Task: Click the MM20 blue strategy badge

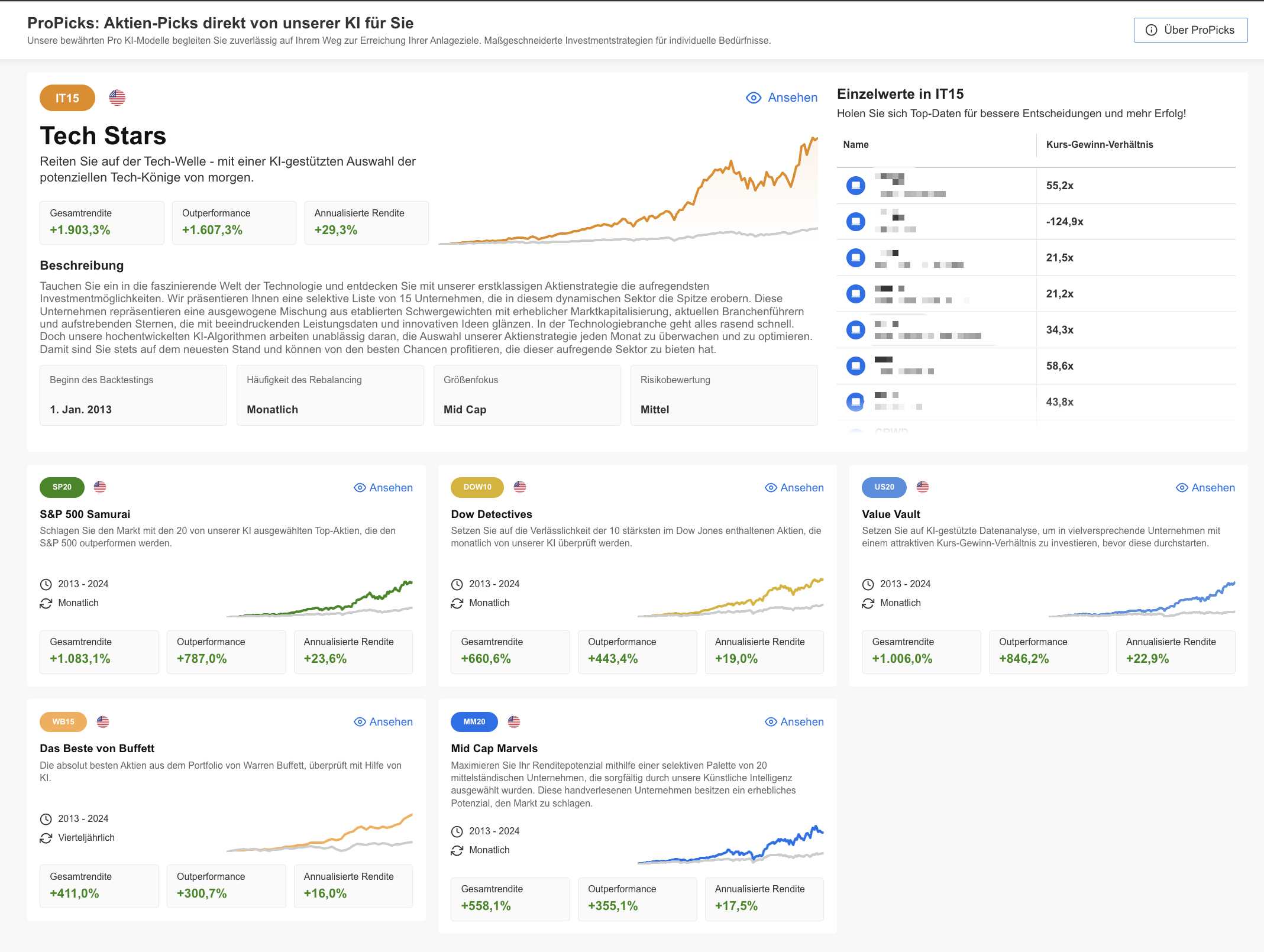Action: click(x=474, y=722)
